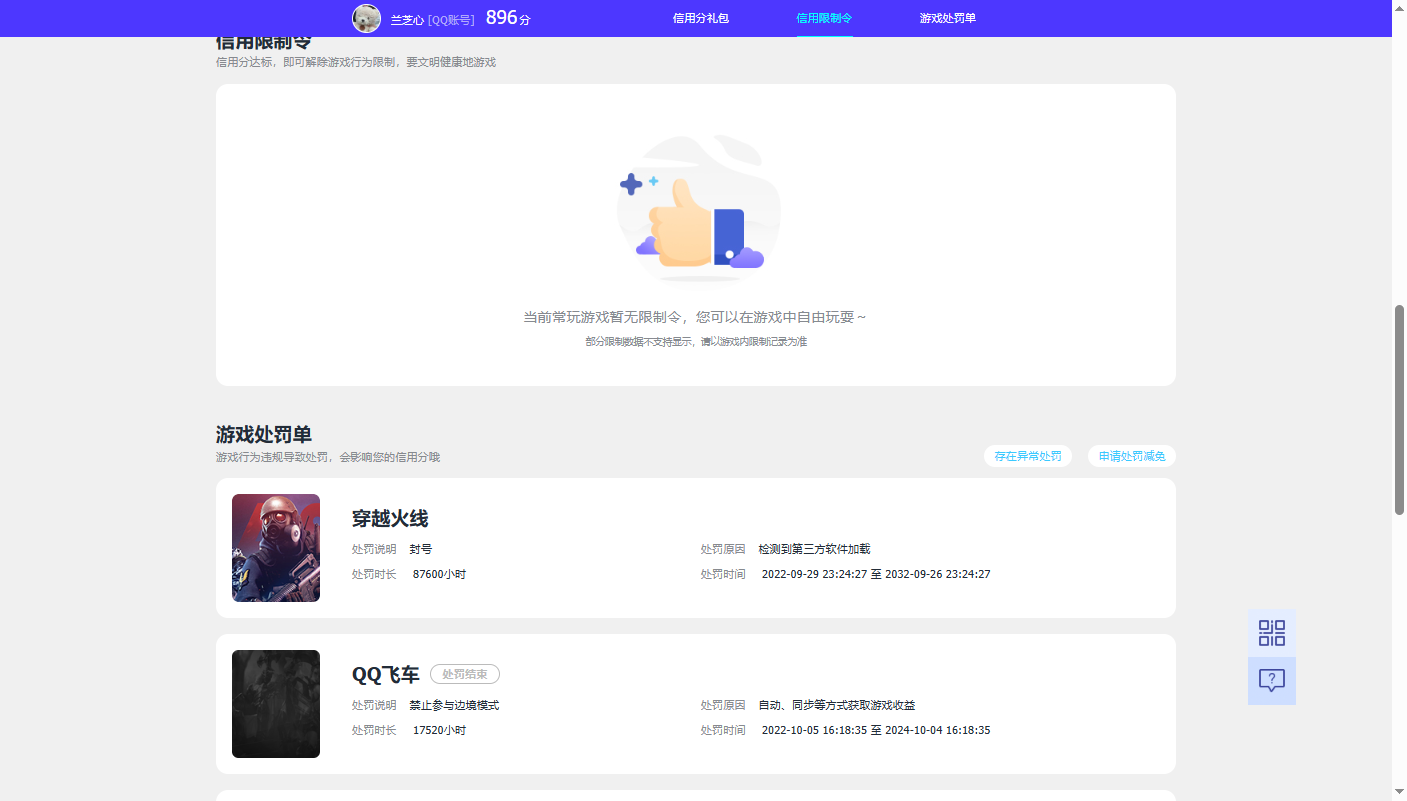Click the [QQ账号] label in the header
1407x801 pixels.
(x=451, y=19)
